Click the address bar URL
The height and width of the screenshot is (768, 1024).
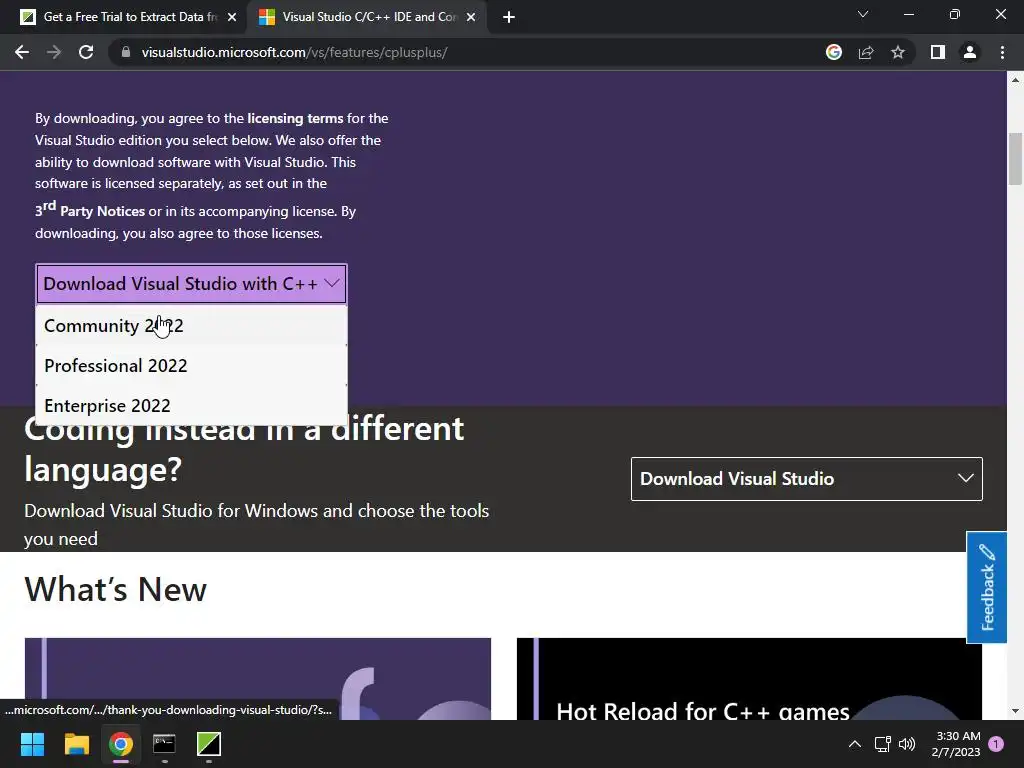pos(295,52)
